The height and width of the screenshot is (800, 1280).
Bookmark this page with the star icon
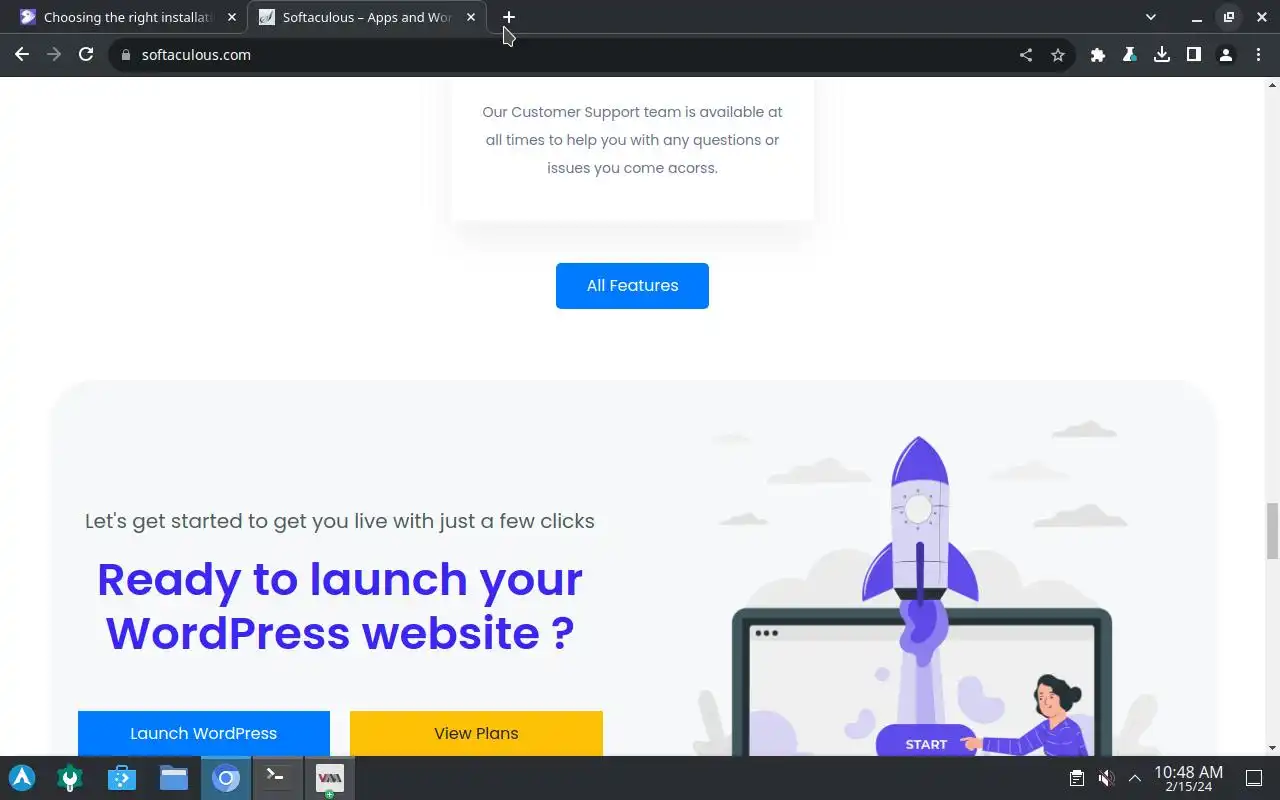click(1058, 55)
